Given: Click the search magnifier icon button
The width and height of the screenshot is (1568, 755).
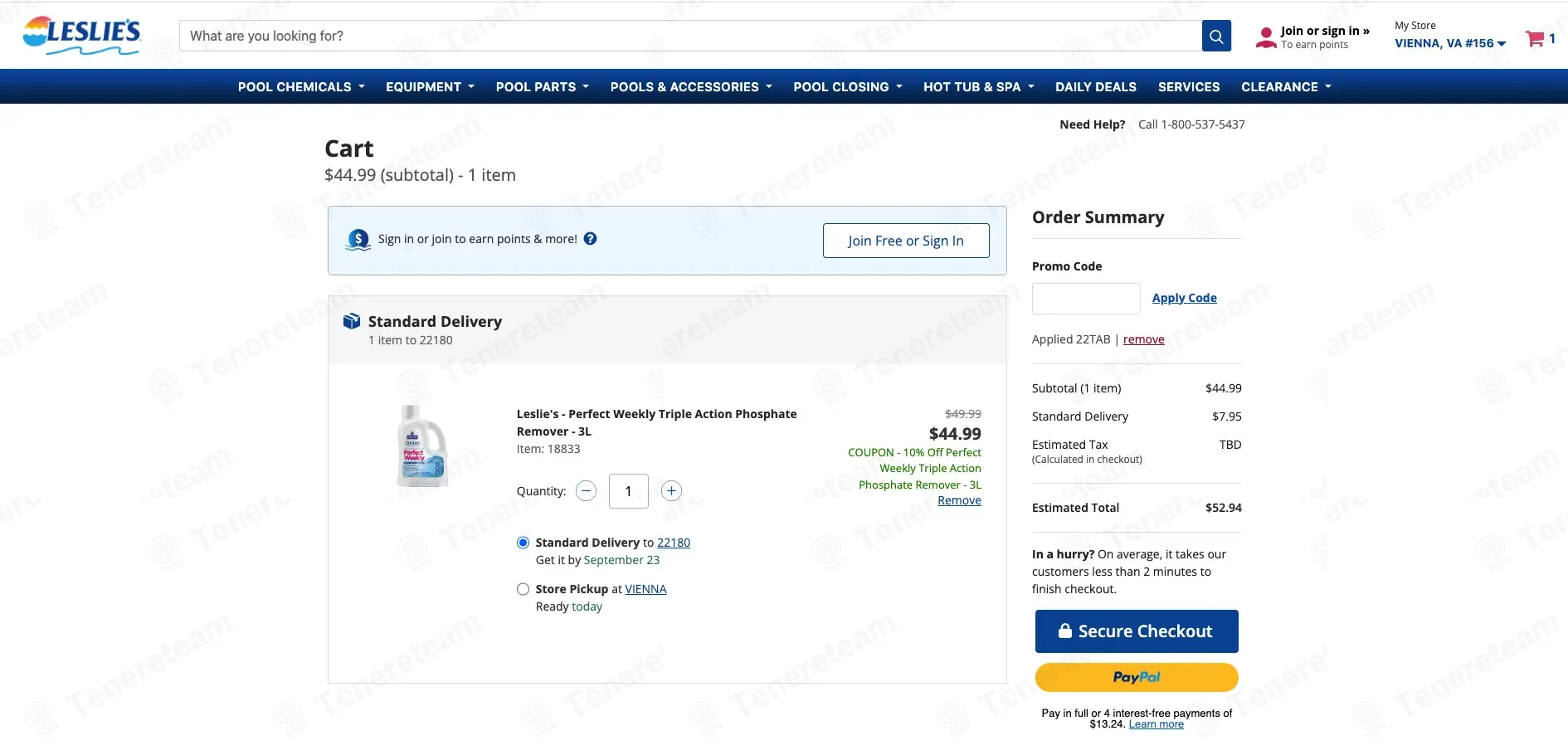Looking at the screenshot, I should (x=1216, y=36).
